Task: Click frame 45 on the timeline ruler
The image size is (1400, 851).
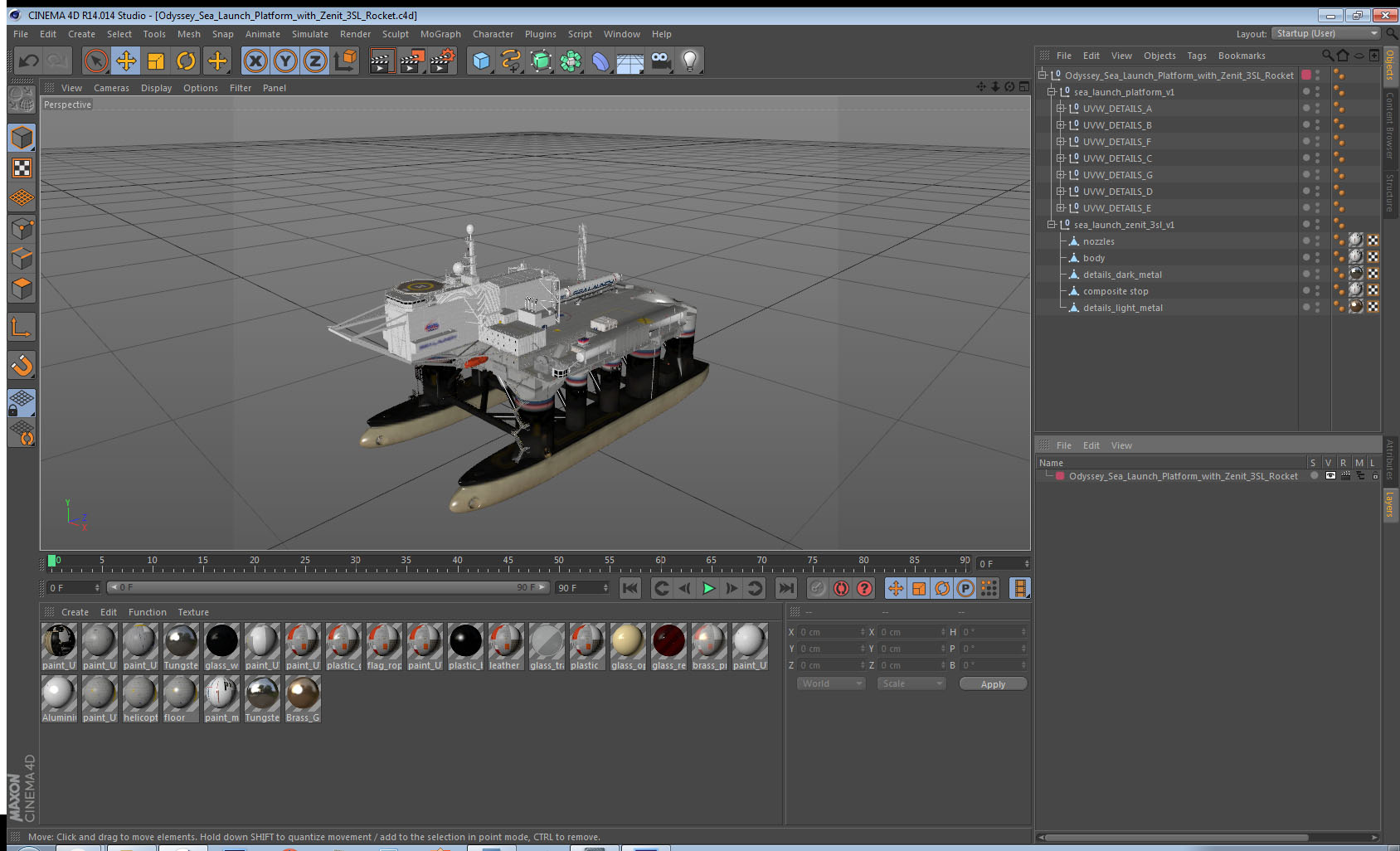Action: (508, 562)
